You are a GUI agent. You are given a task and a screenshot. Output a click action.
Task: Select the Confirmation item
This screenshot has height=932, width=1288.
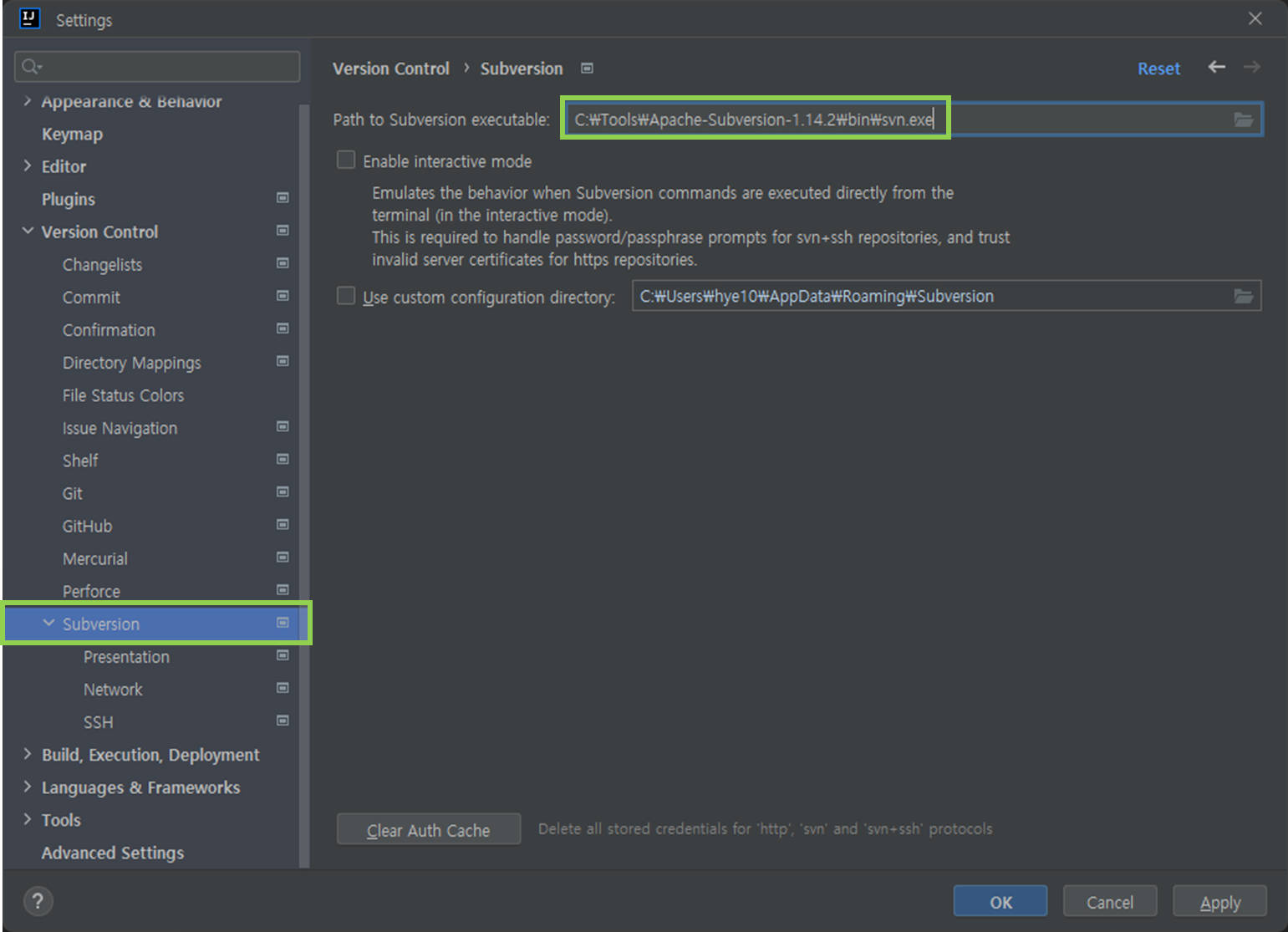pos(109,329)
